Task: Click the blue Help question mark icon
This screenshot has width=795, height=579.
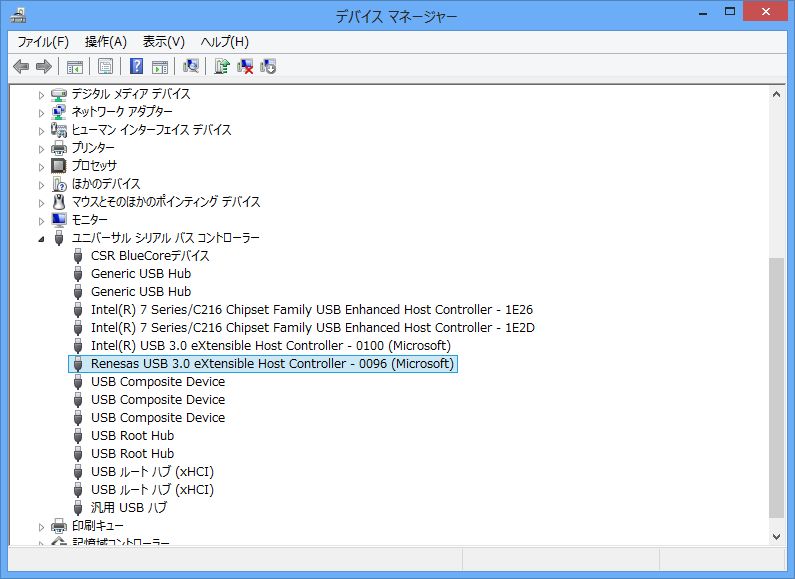Action: [x=136, y=66]
